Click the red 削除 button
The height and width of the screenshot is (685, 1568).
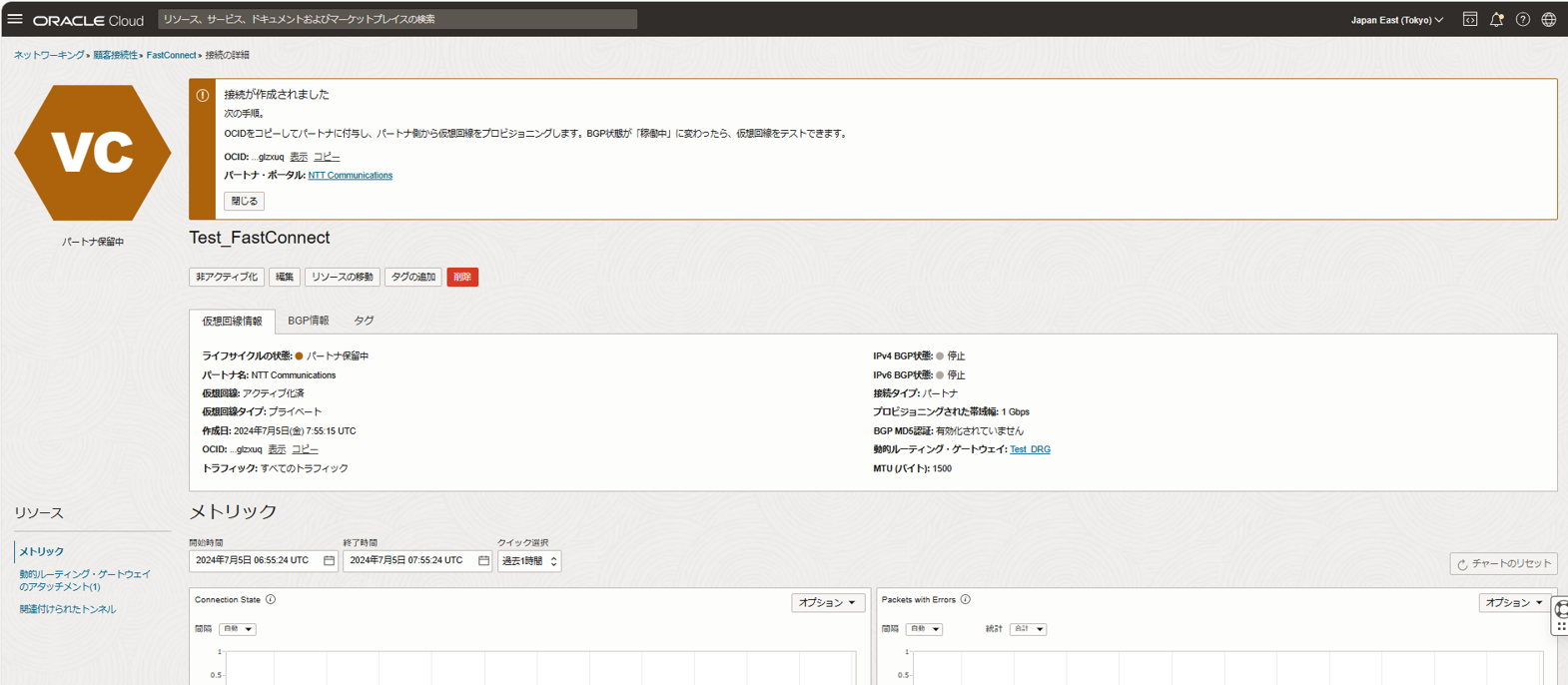(x=462, y=277)
